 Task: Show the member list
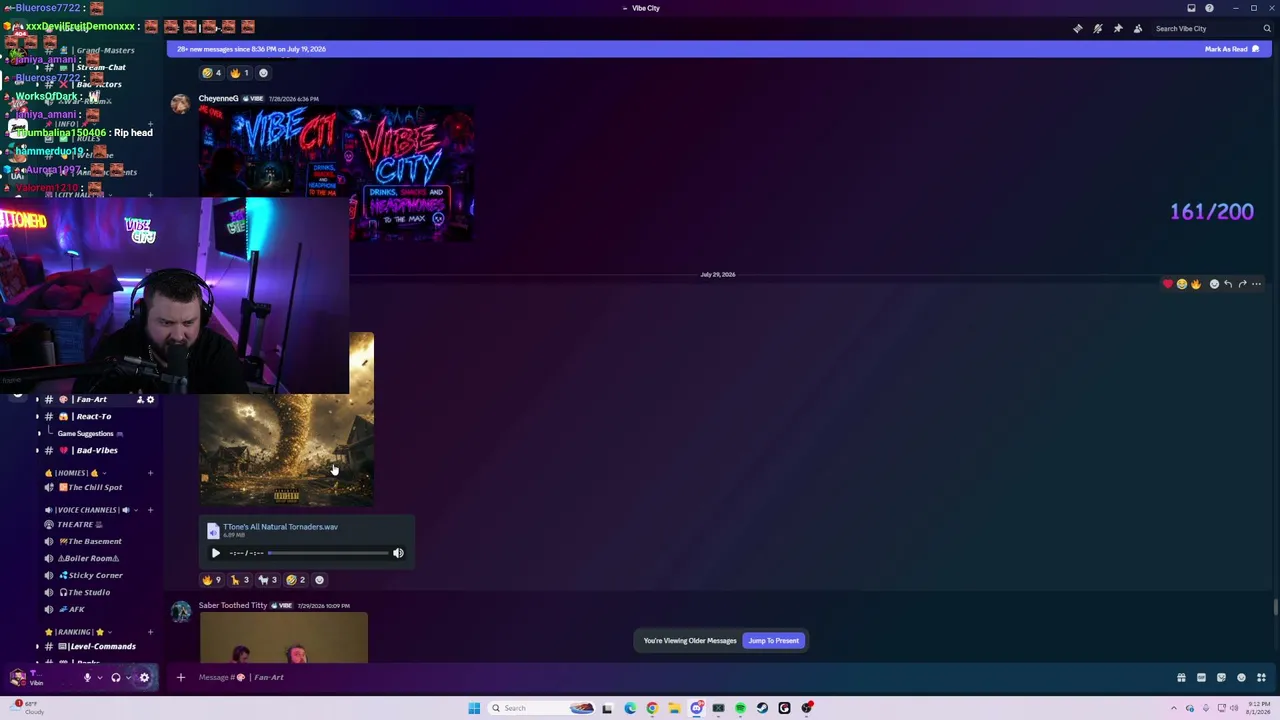tap(1138, 28)
